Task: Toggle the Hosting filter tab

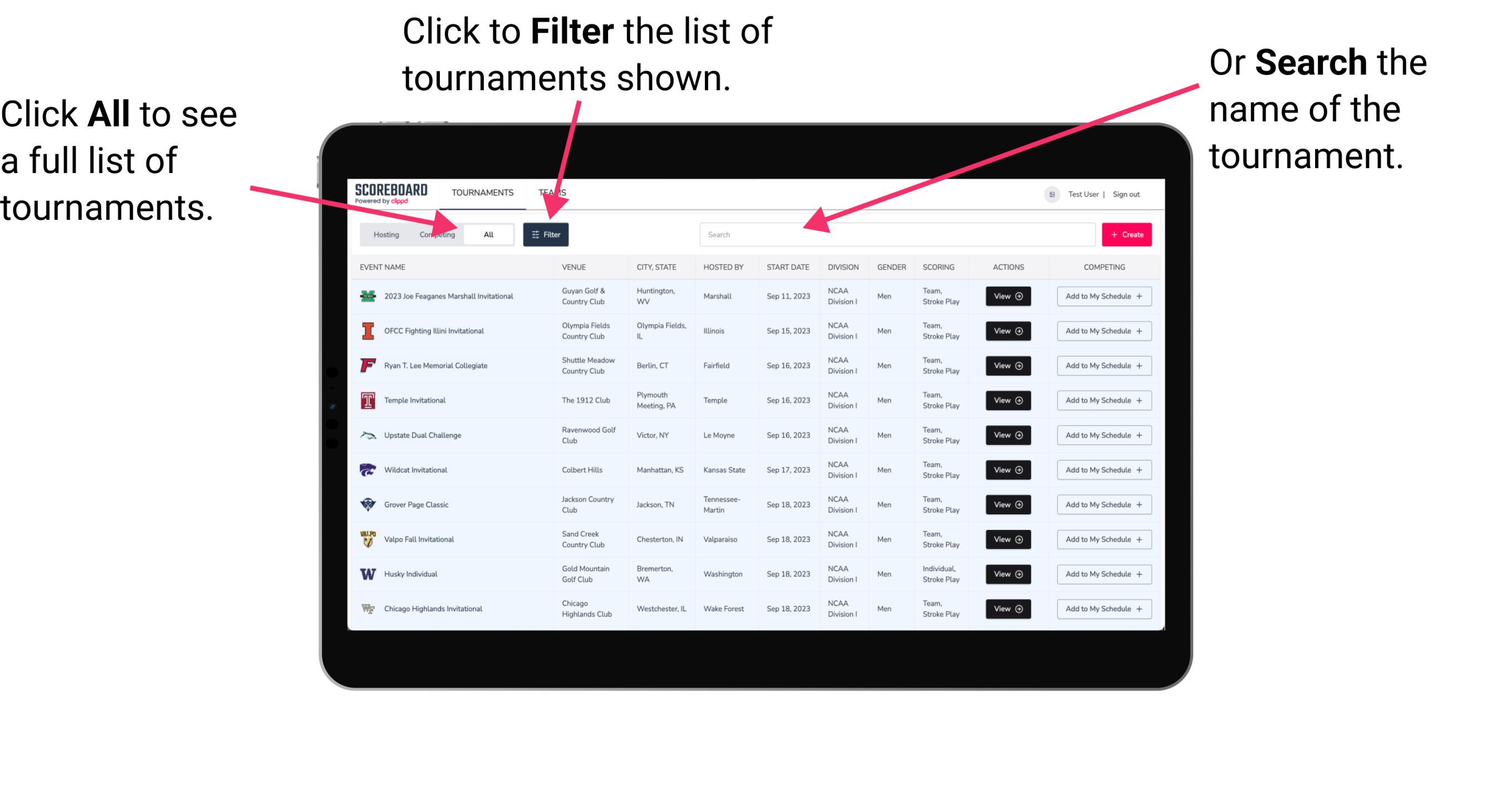Action: pos(384,234)
